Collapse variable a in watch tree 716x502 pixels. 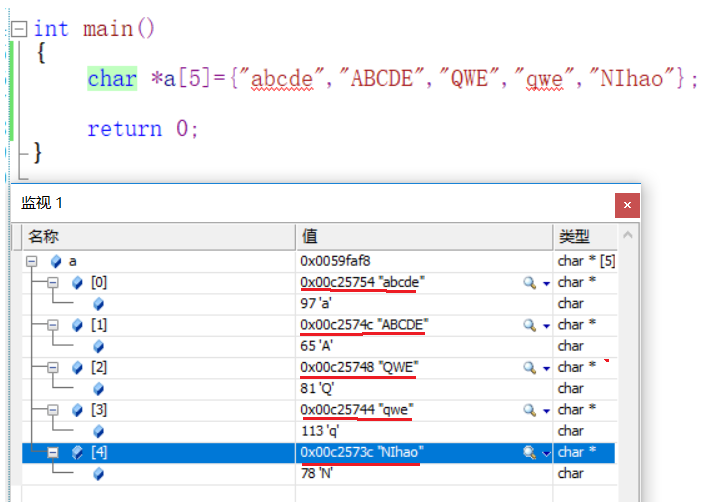[32, 261]
